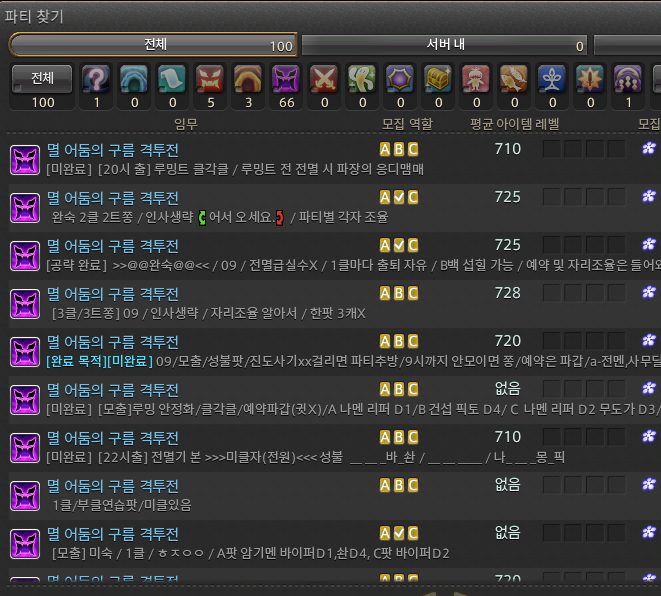This screenshot has width=661, height=596.
Task: Click item level 710 on the 20시 출 row
Action: click(x=508, y=149)
